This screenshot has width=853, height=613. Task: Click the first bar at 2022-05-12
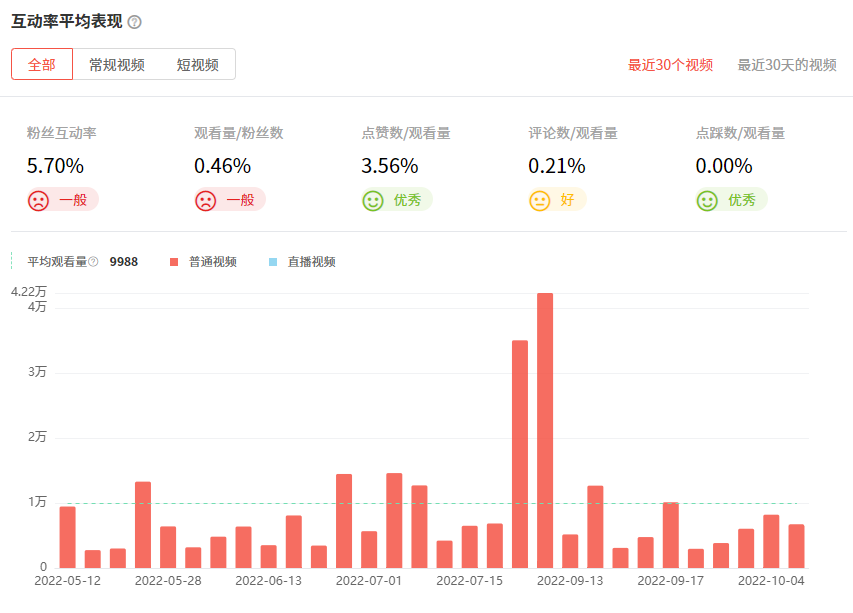point(67,537)
